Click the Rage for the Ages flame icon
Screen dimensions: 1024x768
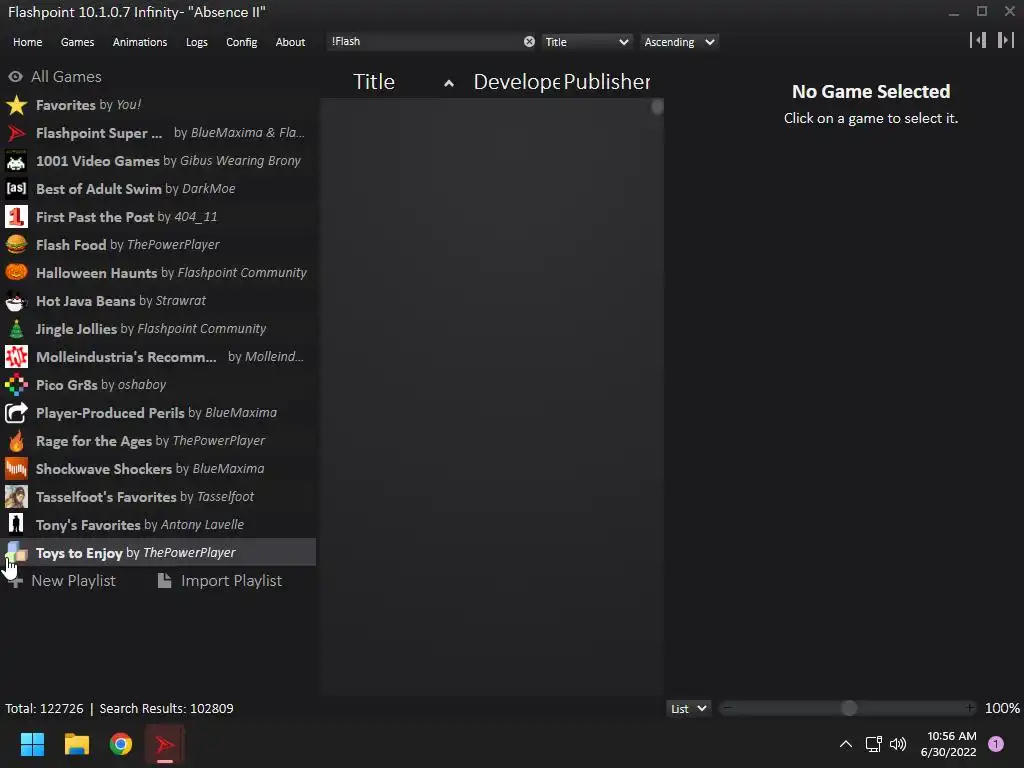(x=16, y=441)
